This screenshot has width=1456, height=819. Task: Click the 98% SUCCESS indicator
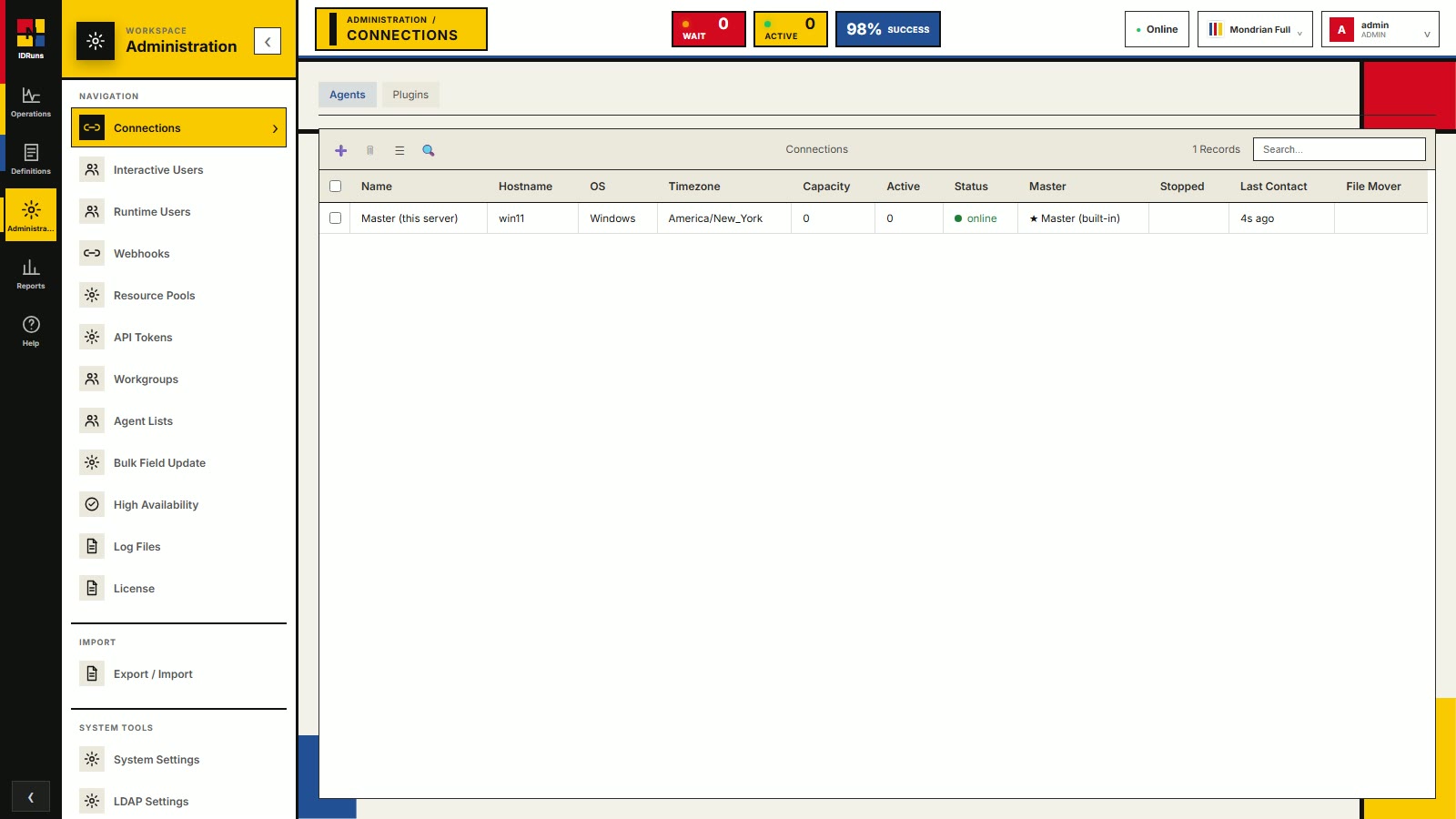(x=888, y=29)
